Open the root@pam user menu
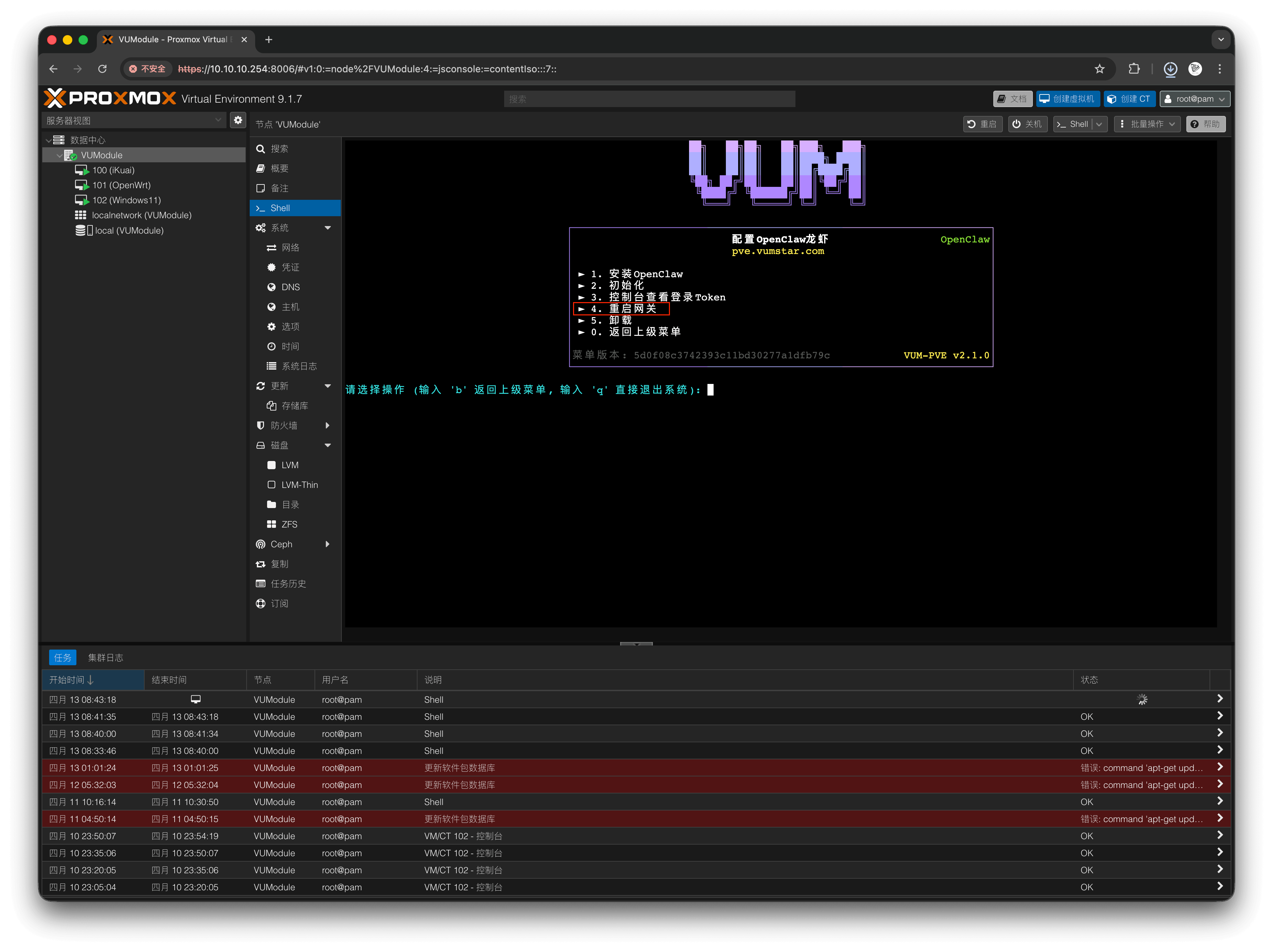Image resolution: width=1273 pixels, height=952 pixels. click(1195, 99)
